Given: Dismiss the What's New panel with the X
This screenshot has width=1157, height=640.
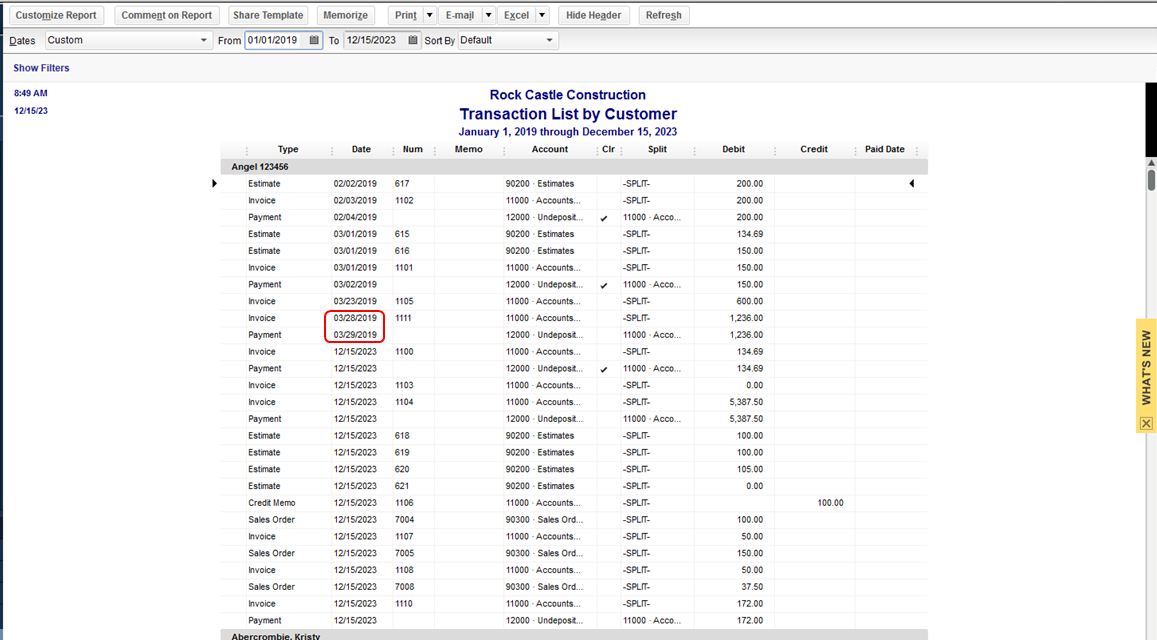Looking at the screenshot, I should tap(1145, 423).
